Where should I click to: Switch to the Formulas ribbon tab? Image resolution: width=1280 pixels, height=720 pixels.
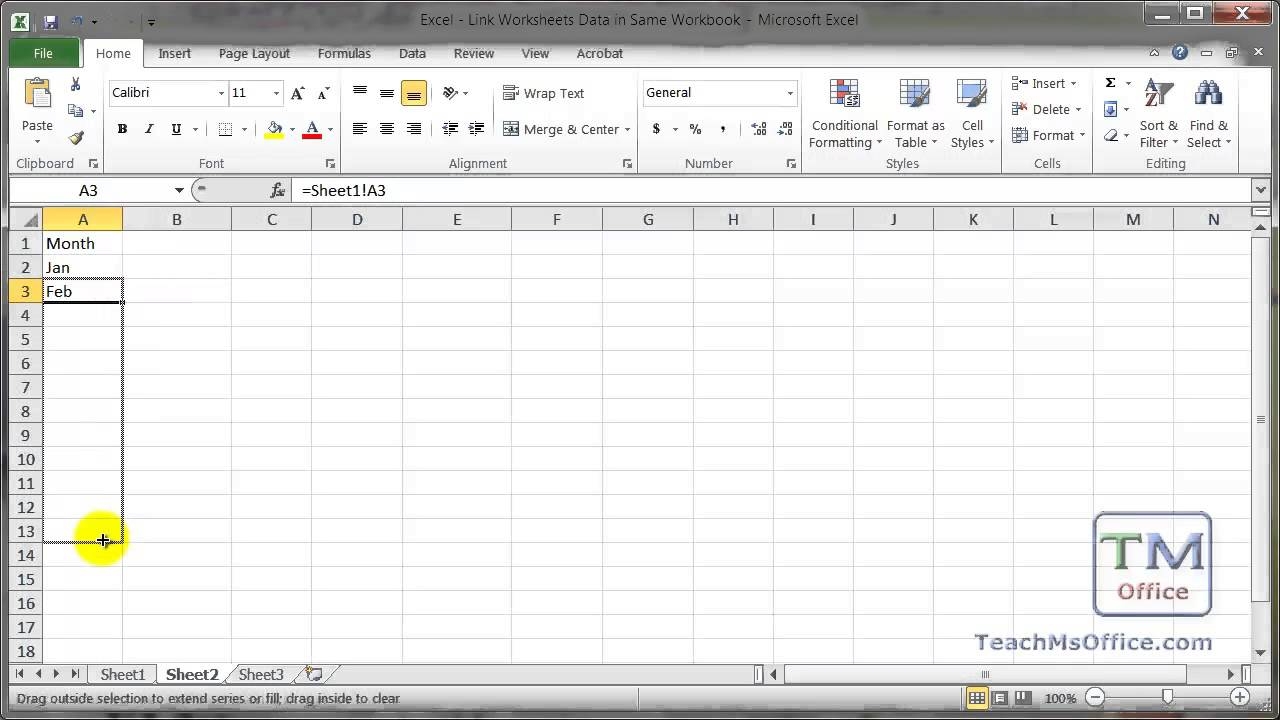344,53
